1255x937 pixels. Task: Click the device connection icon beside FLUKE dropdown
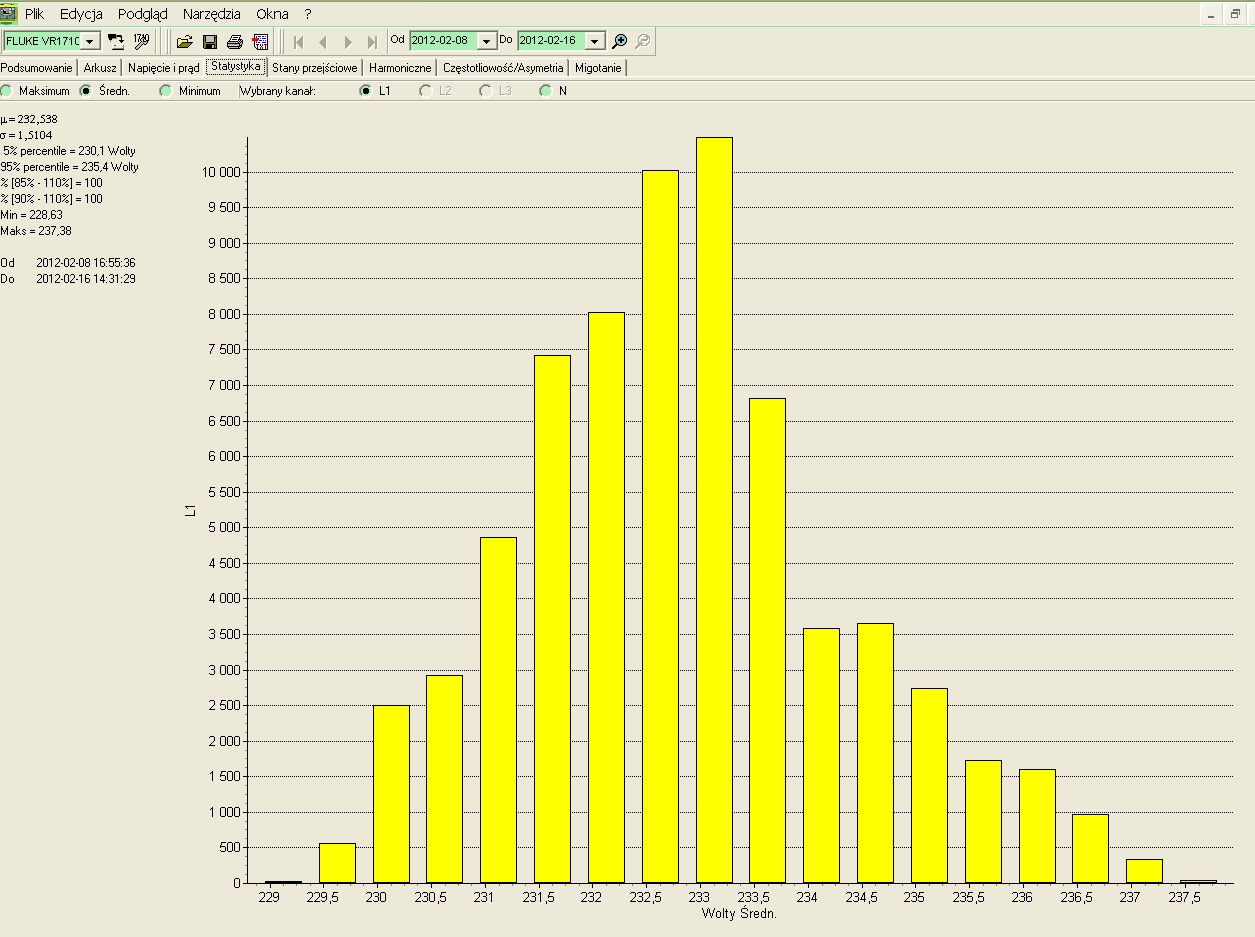(116, 41)
